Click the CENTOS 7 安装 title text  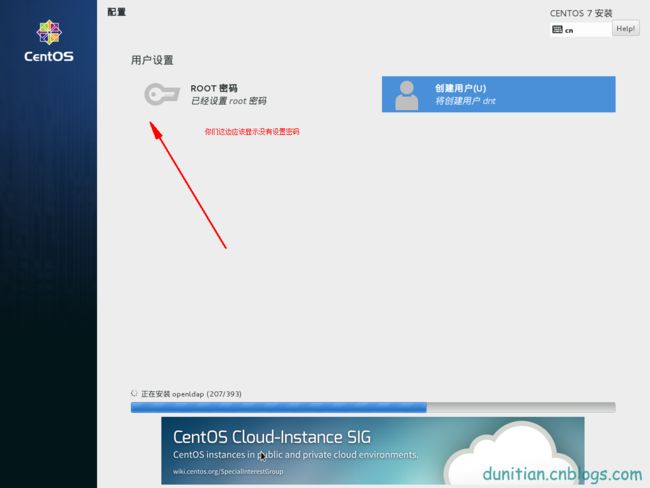click(581, 13)
